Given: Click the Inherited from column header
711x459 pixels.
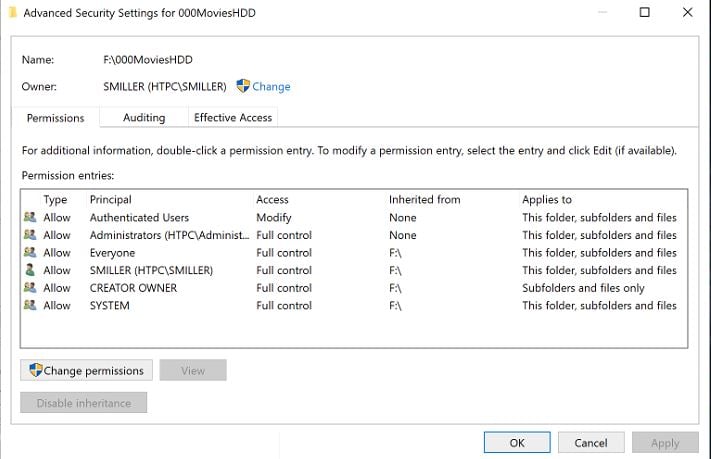Looking at the screenshot, I should 424,200.
